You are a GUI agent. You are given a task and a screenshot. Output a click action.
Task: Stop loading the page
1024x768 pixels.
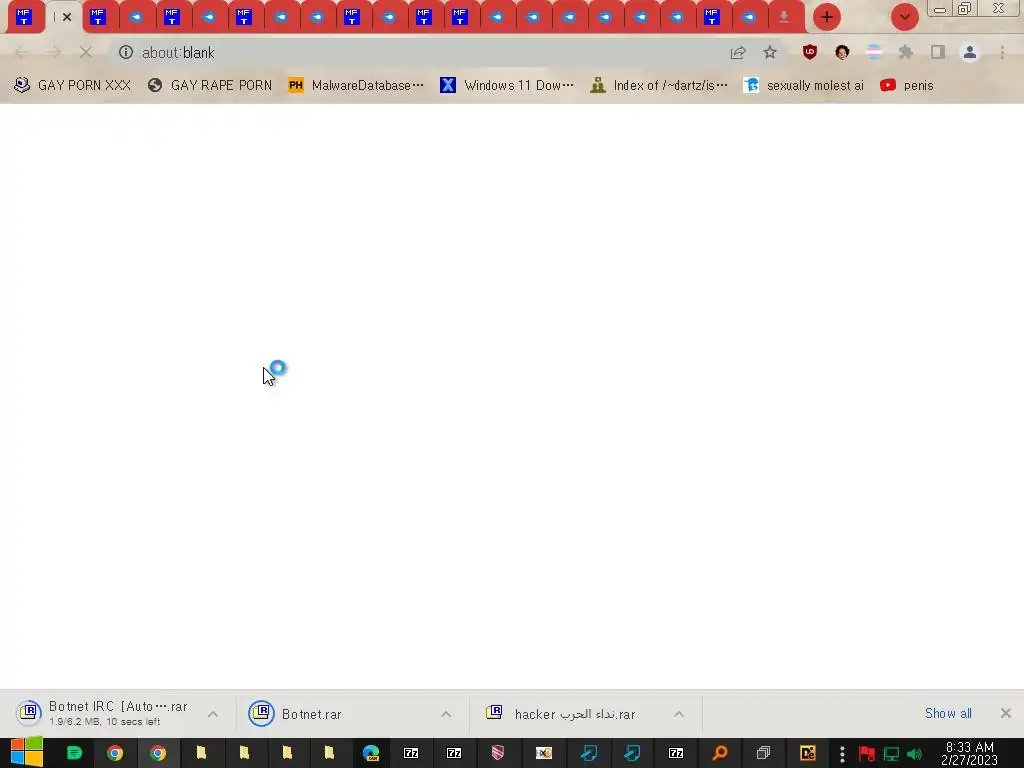click(86, 52)
